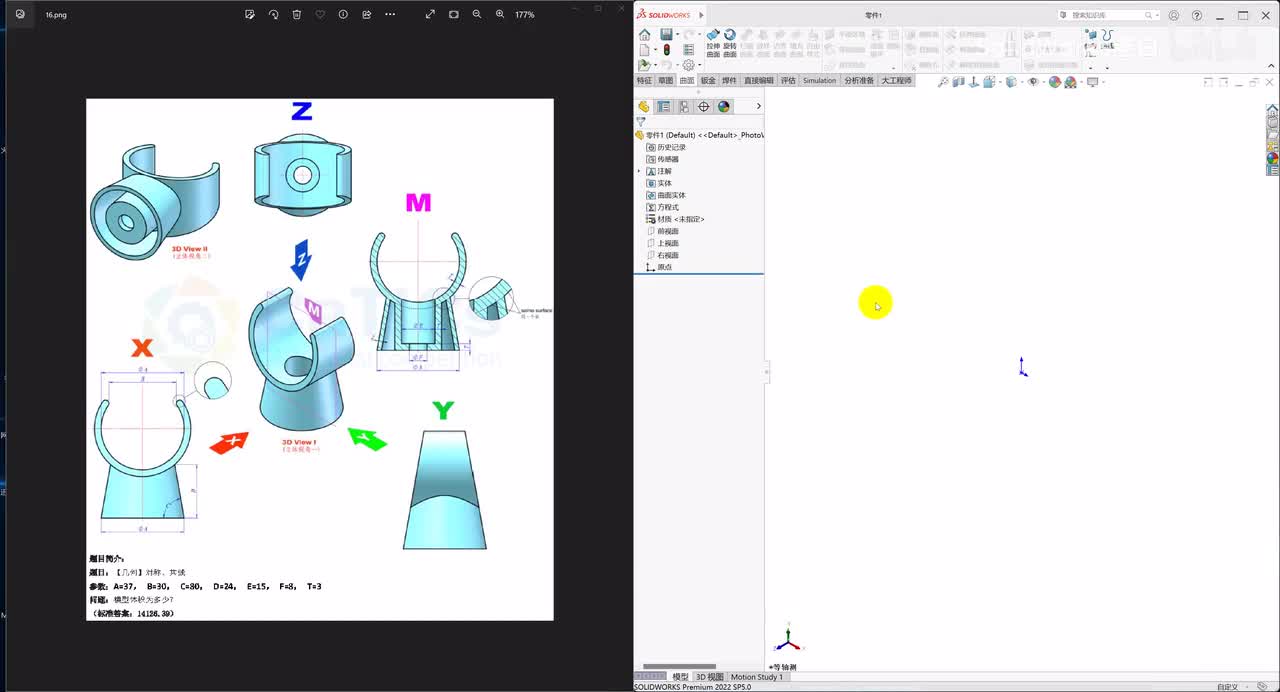Switch to the 特征 (Features) tab

[644, 81]
